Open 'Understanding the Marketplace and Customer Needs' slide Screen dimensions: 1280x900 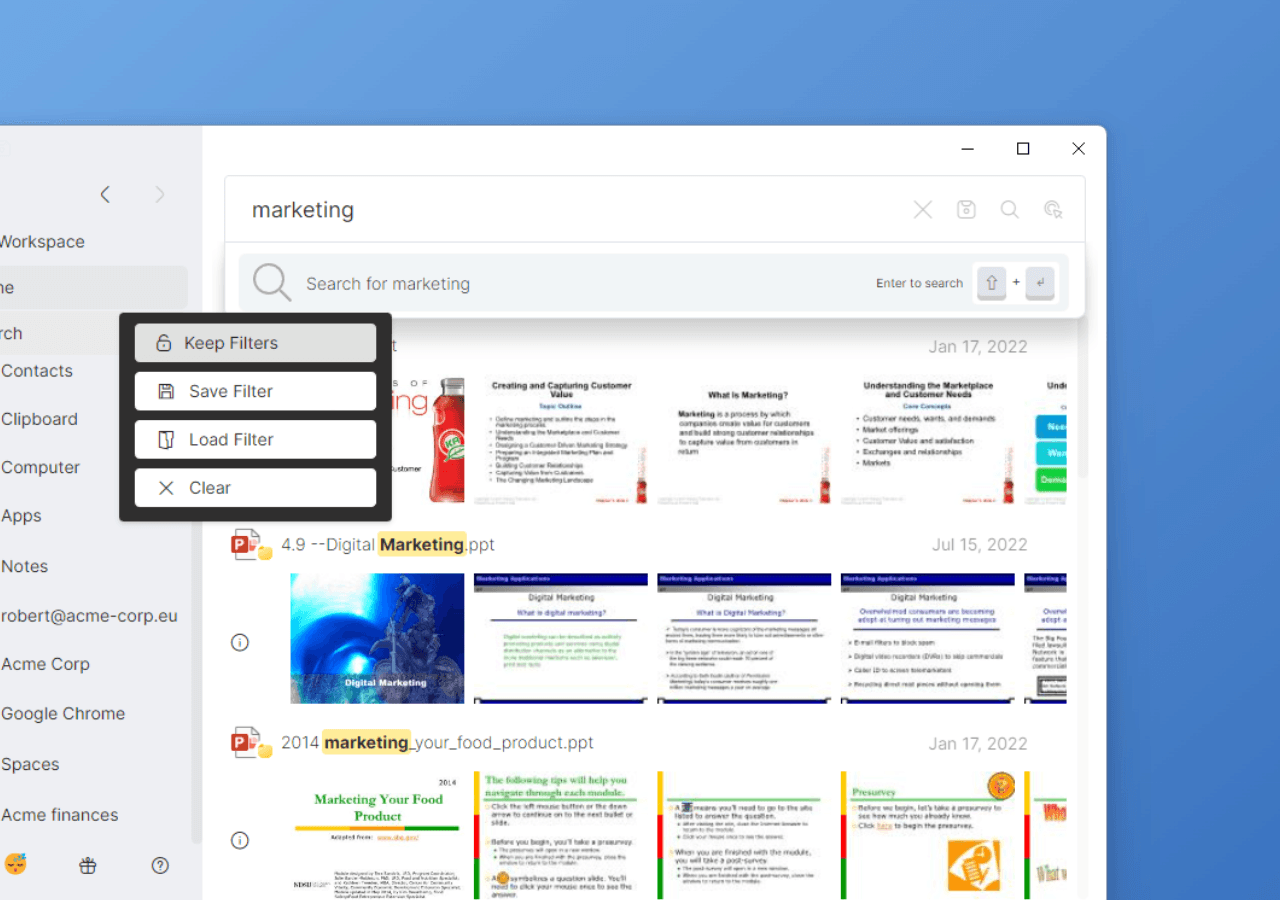coord(928,440)
